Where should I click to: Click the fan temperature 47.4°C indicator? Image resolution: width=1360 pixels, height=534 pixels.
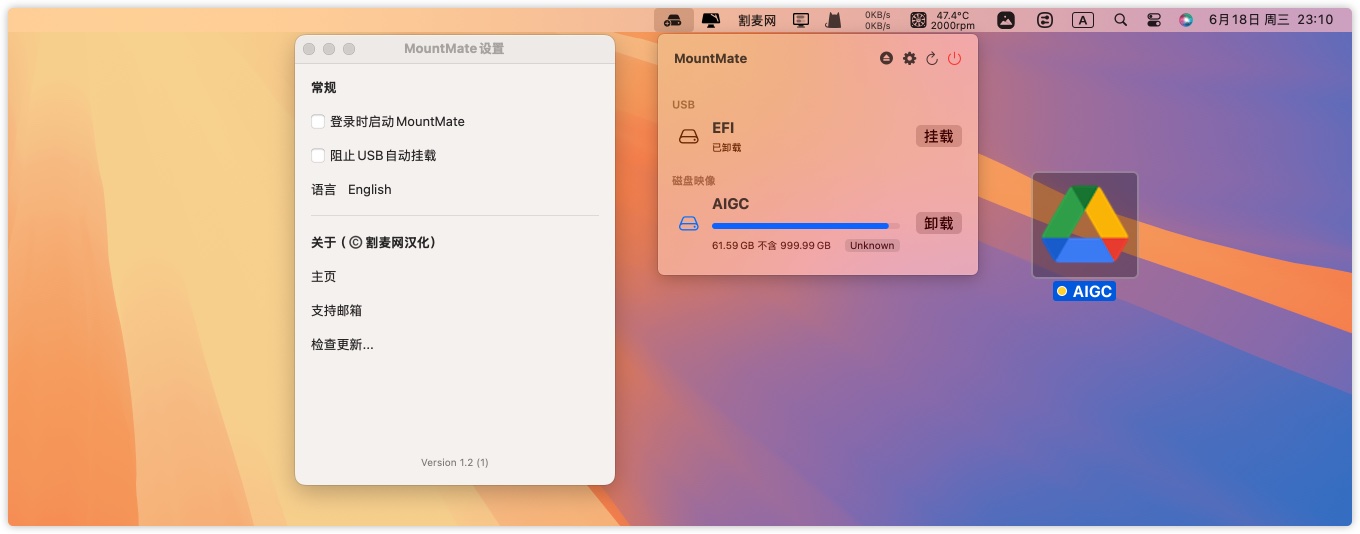click(x=943, y=20)
